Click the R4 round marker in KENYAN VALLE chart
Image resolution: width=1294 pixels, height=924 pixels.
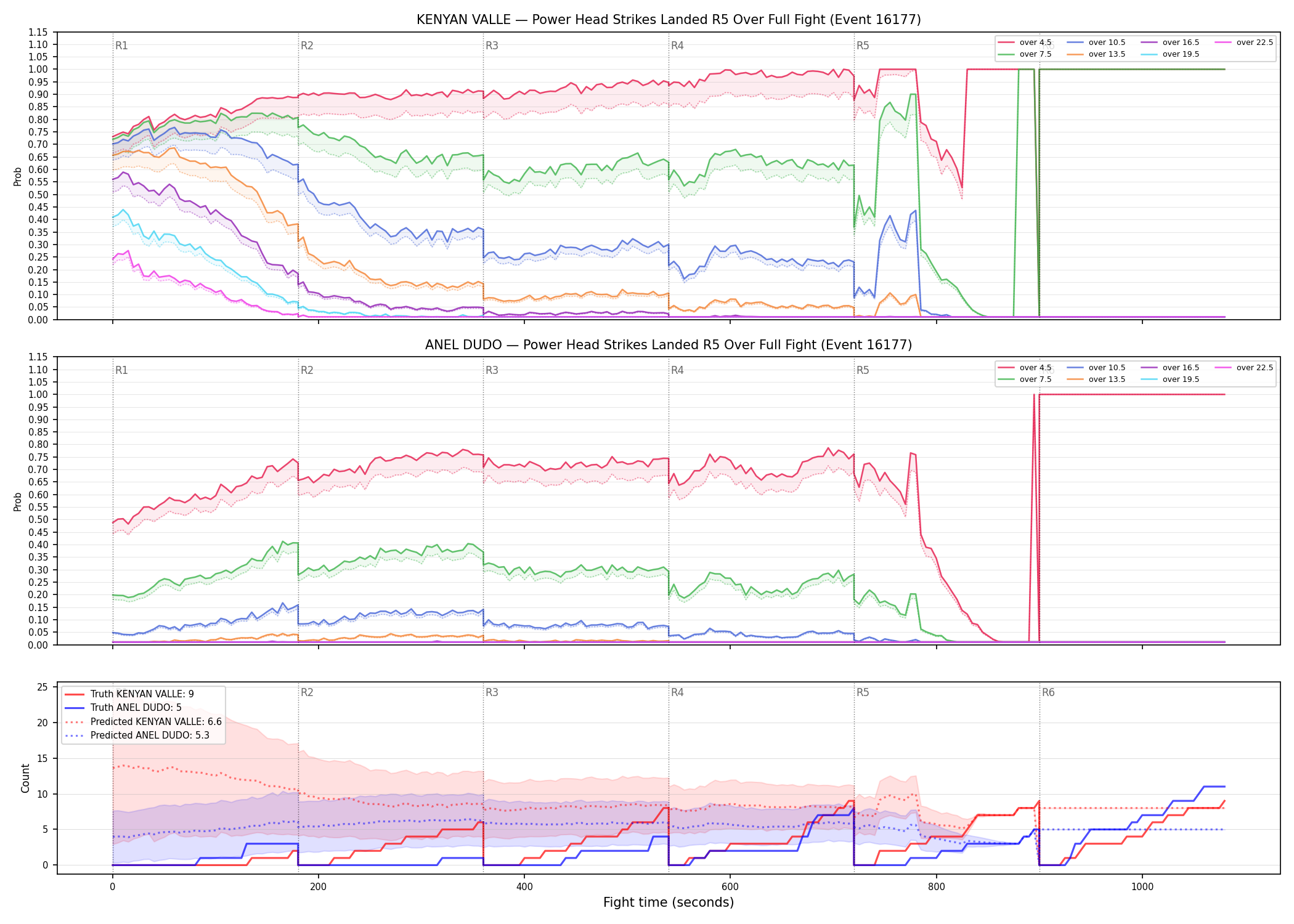click(677, 46)
